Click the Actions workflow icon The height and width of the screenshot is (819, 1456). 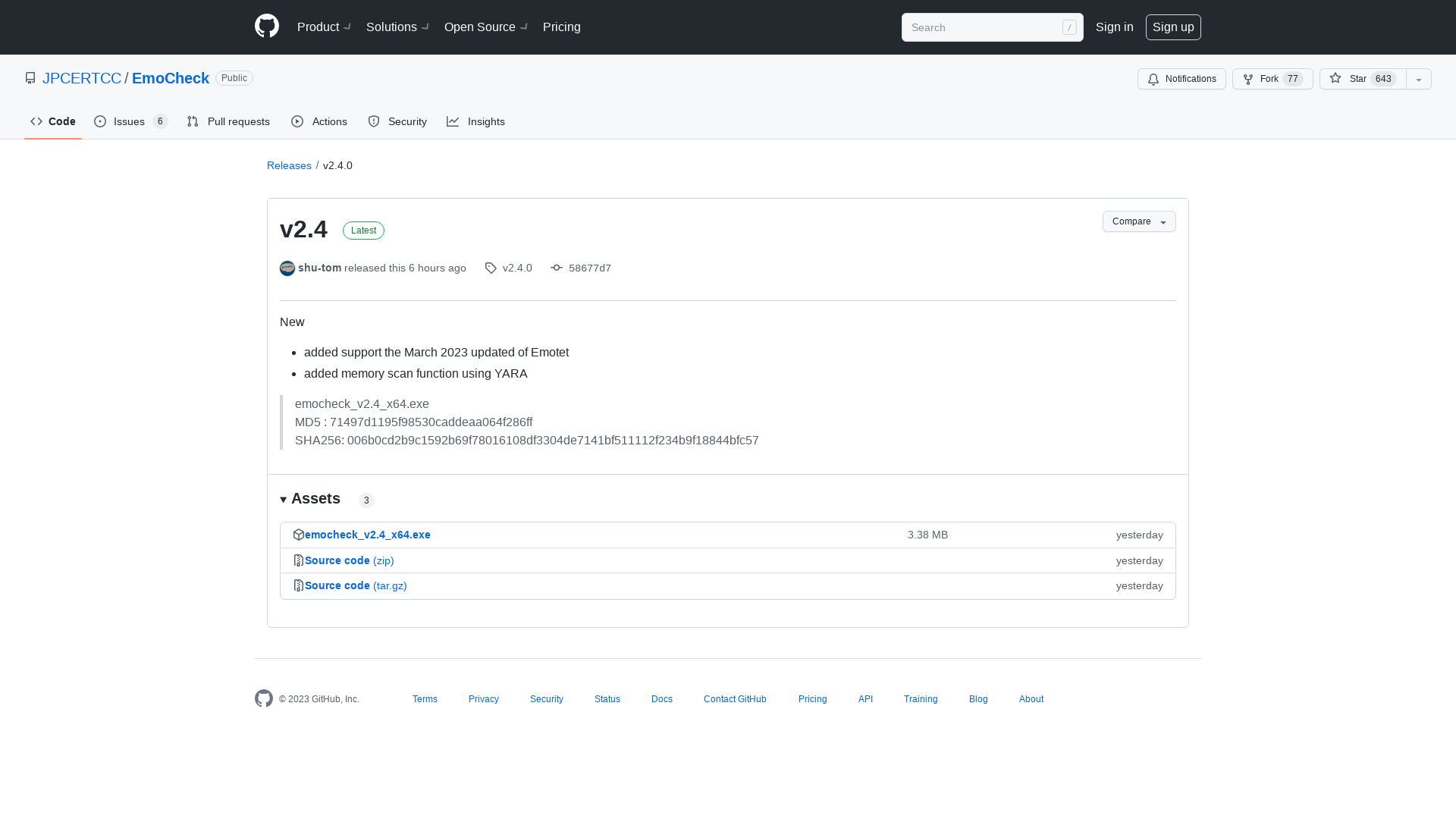(x=298, y=121)
